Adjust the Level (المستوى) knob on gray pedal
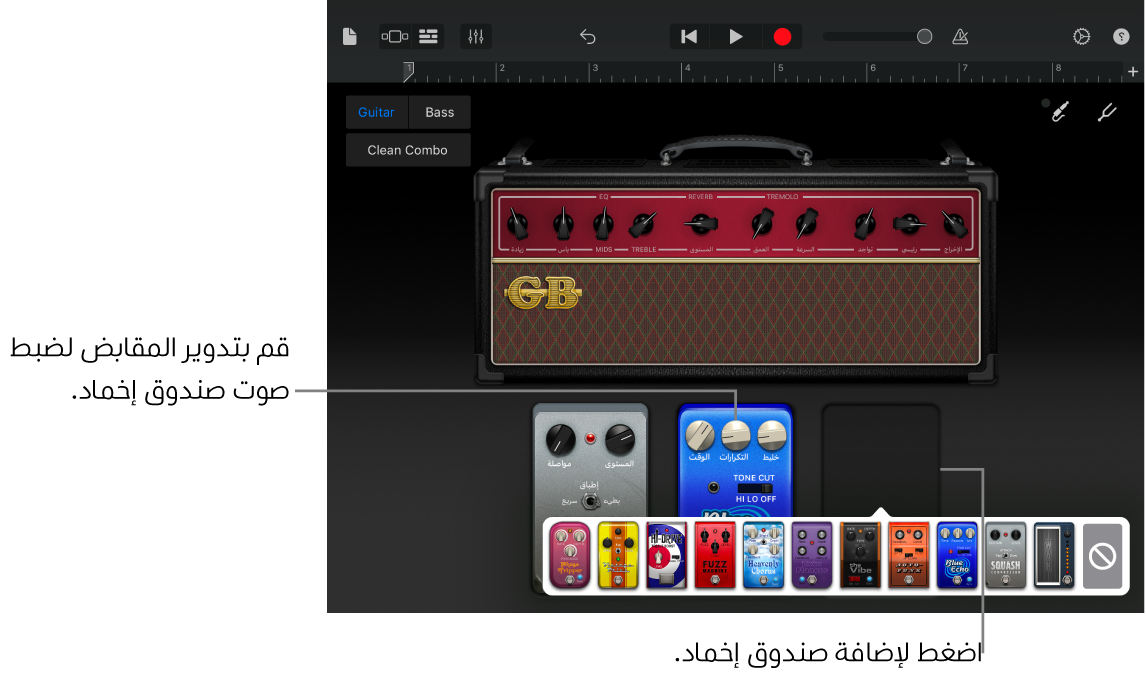The width and height of the screenshot is (1146, 681). [x=620, y=439]
